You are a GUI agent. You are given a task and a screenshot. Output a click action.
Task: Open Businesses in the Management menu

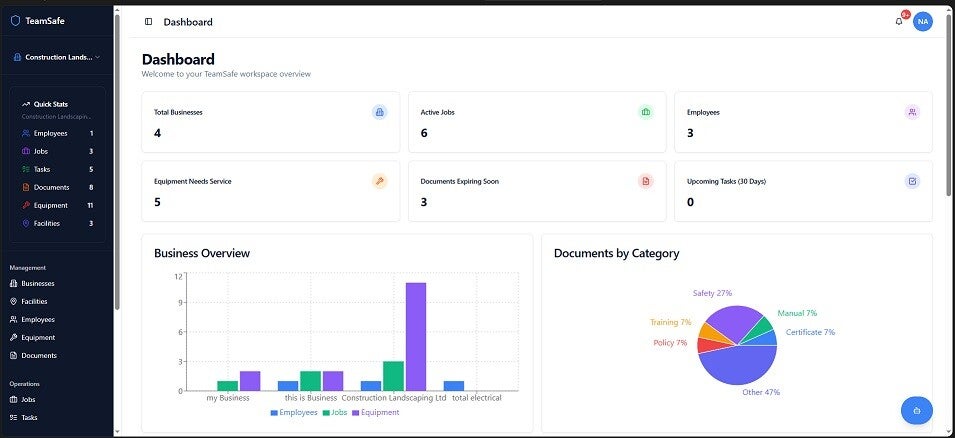tap(37, 283)
